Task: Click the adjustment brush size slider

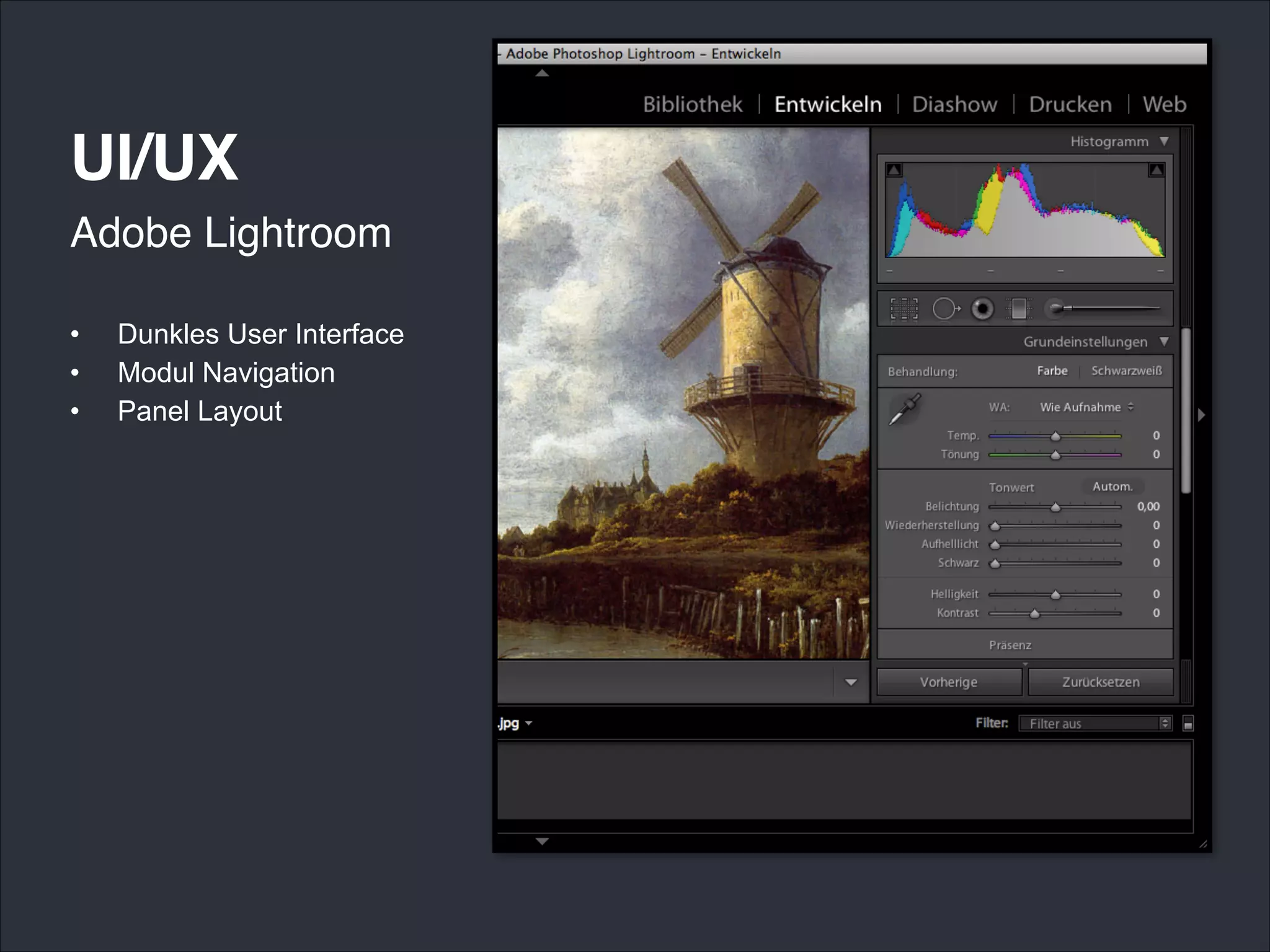Action: click(x=1114, y=308)
